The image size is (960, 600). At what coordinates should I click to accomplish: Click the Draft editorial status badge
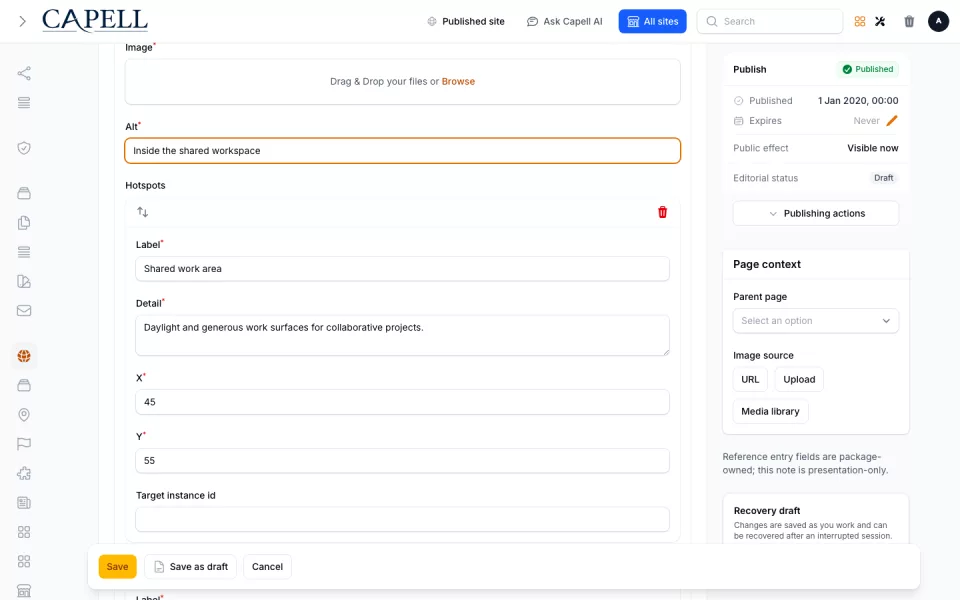pos(883,178)
